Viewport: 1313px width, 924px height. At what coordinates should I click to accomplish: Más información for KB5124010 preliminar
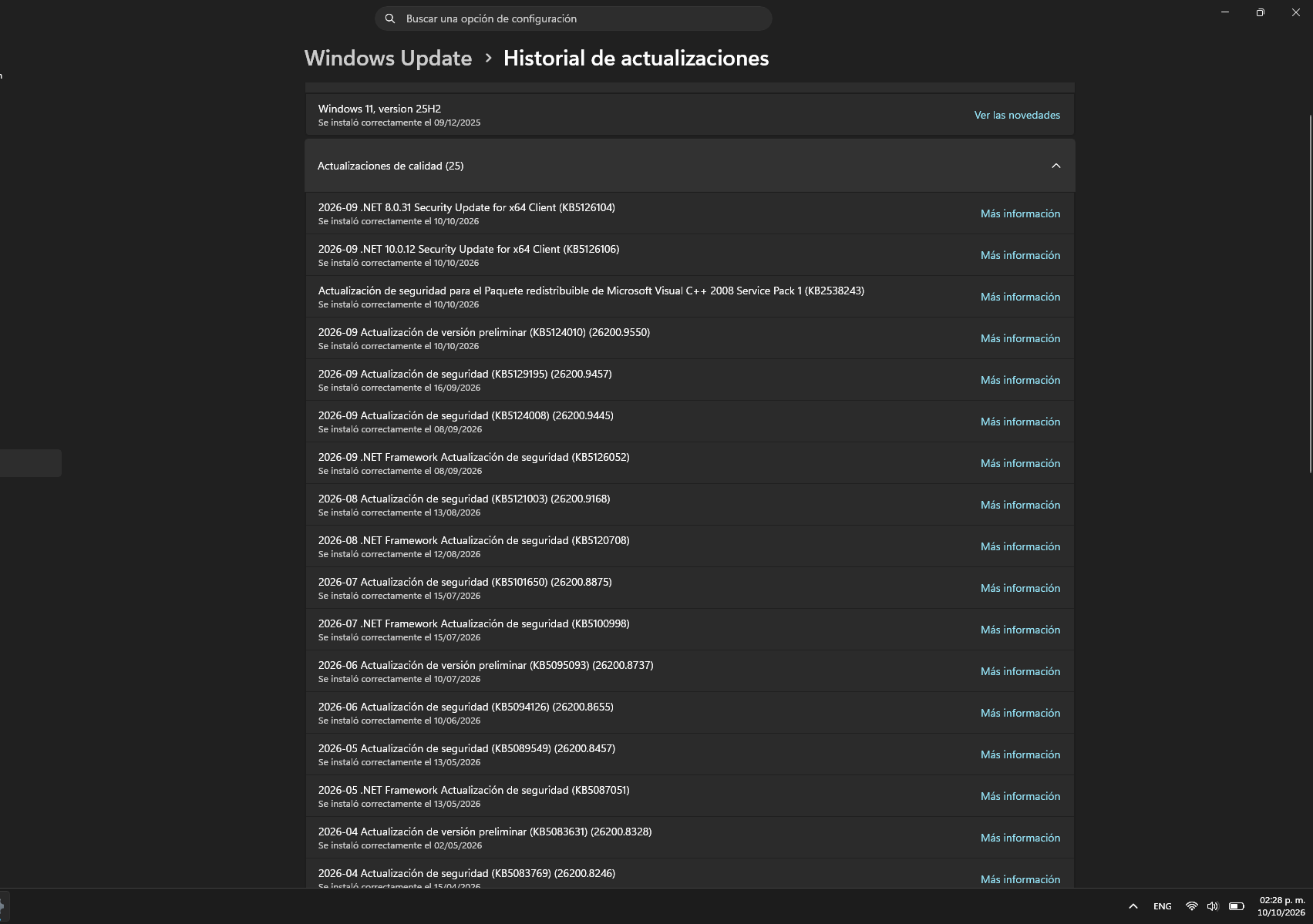point(1020,338)
